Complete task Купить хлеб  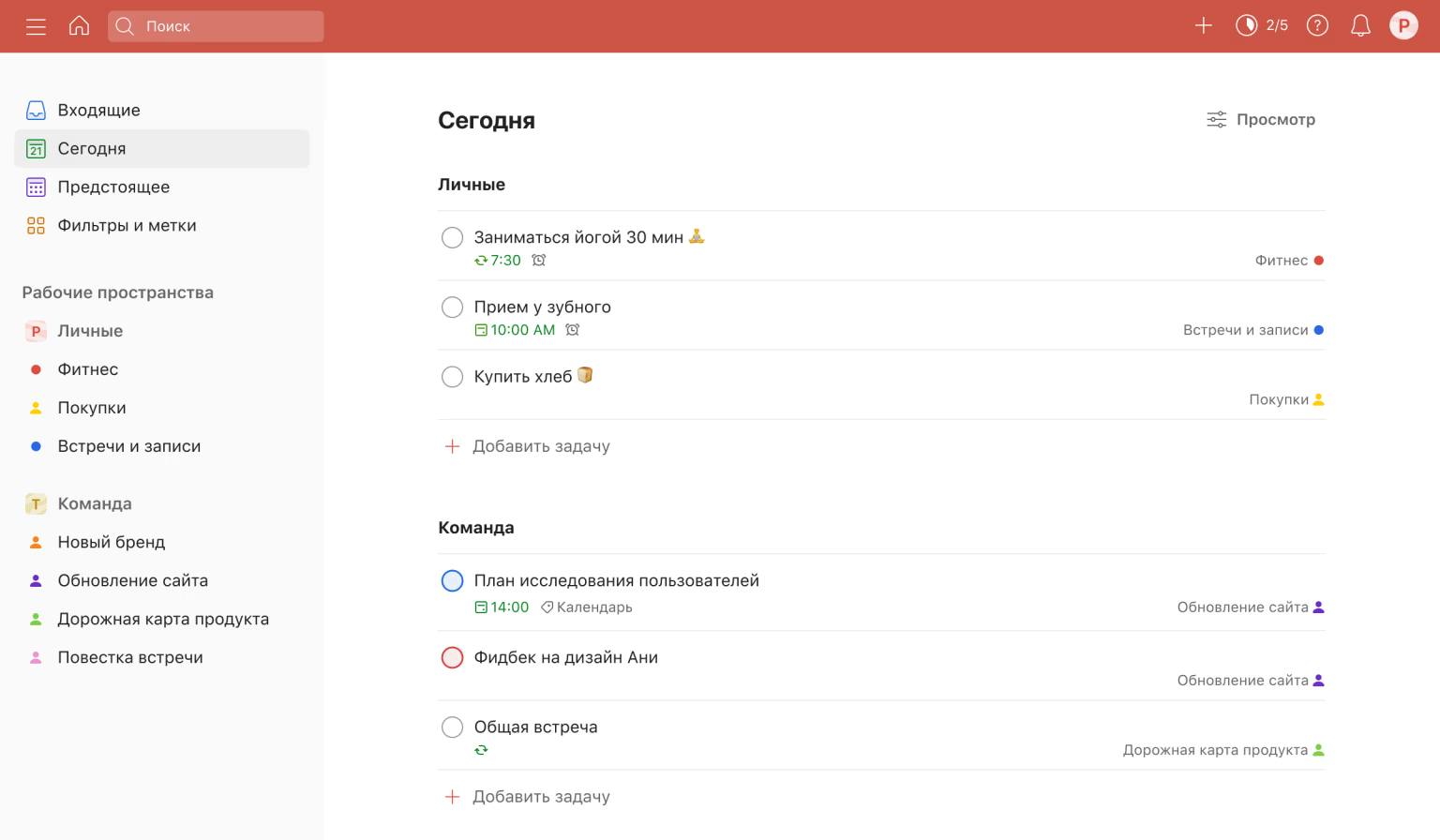[452, 376]
